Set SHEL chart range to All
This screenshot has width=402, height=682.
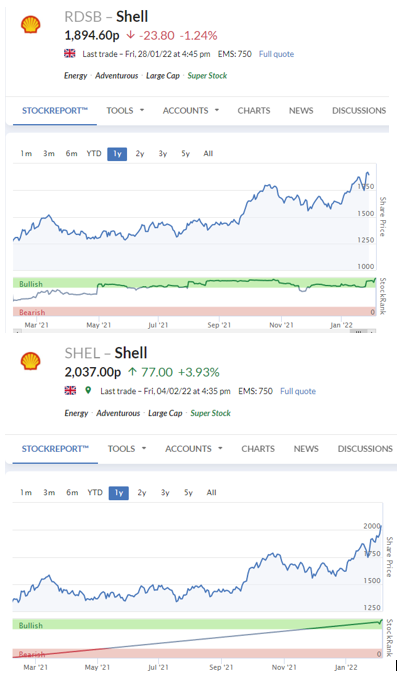(211, 492)
